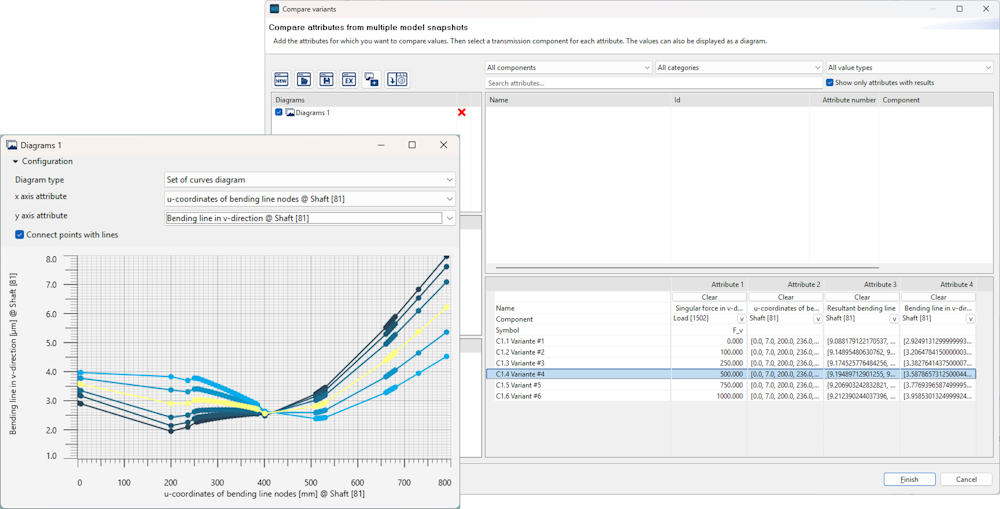Open the All components filter dropdown
The height and width of the screenshot is (509, 1000).
568,68
